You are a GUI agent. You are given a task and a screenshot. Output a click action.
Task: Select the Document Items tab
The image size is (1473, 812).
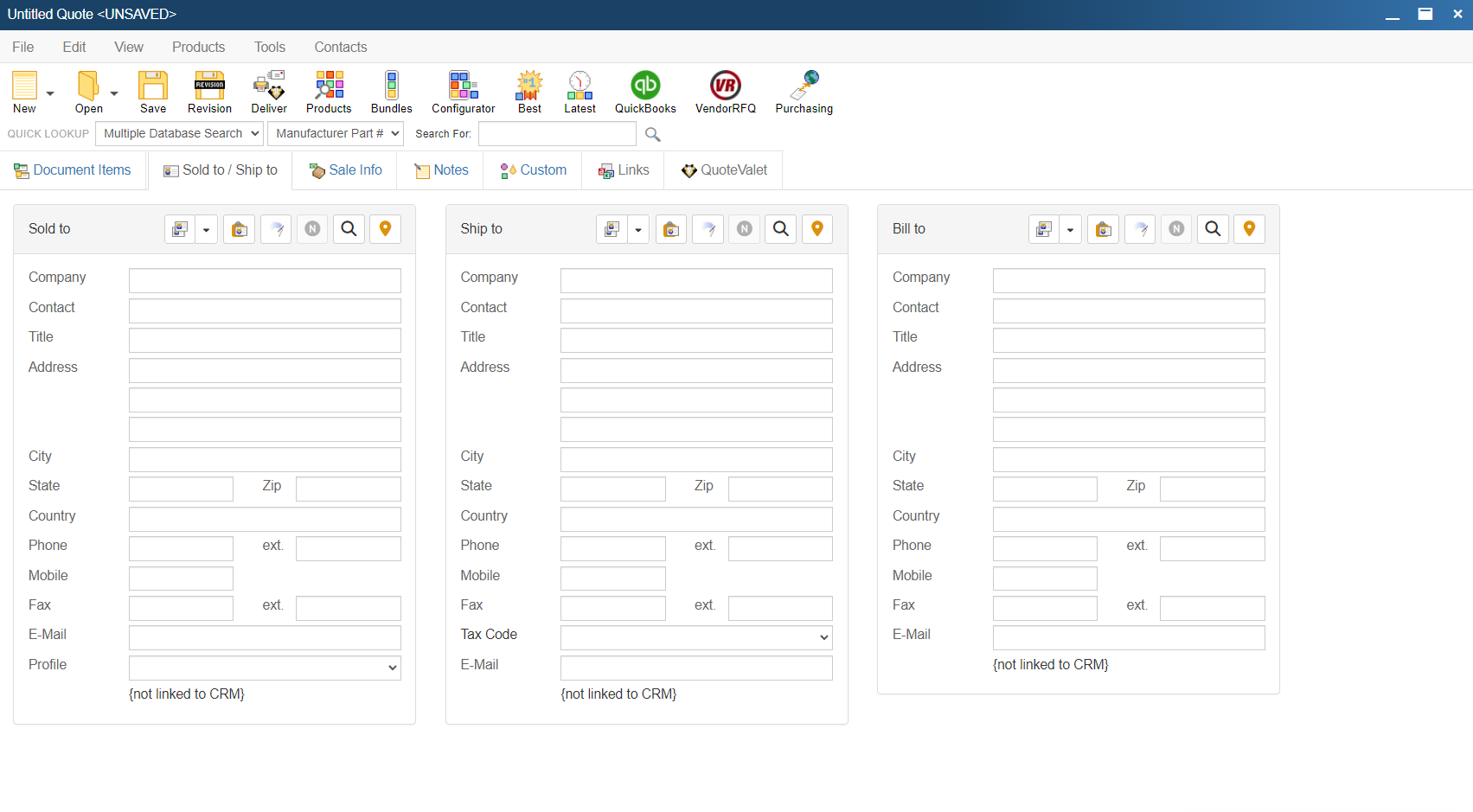pos(73,170)
